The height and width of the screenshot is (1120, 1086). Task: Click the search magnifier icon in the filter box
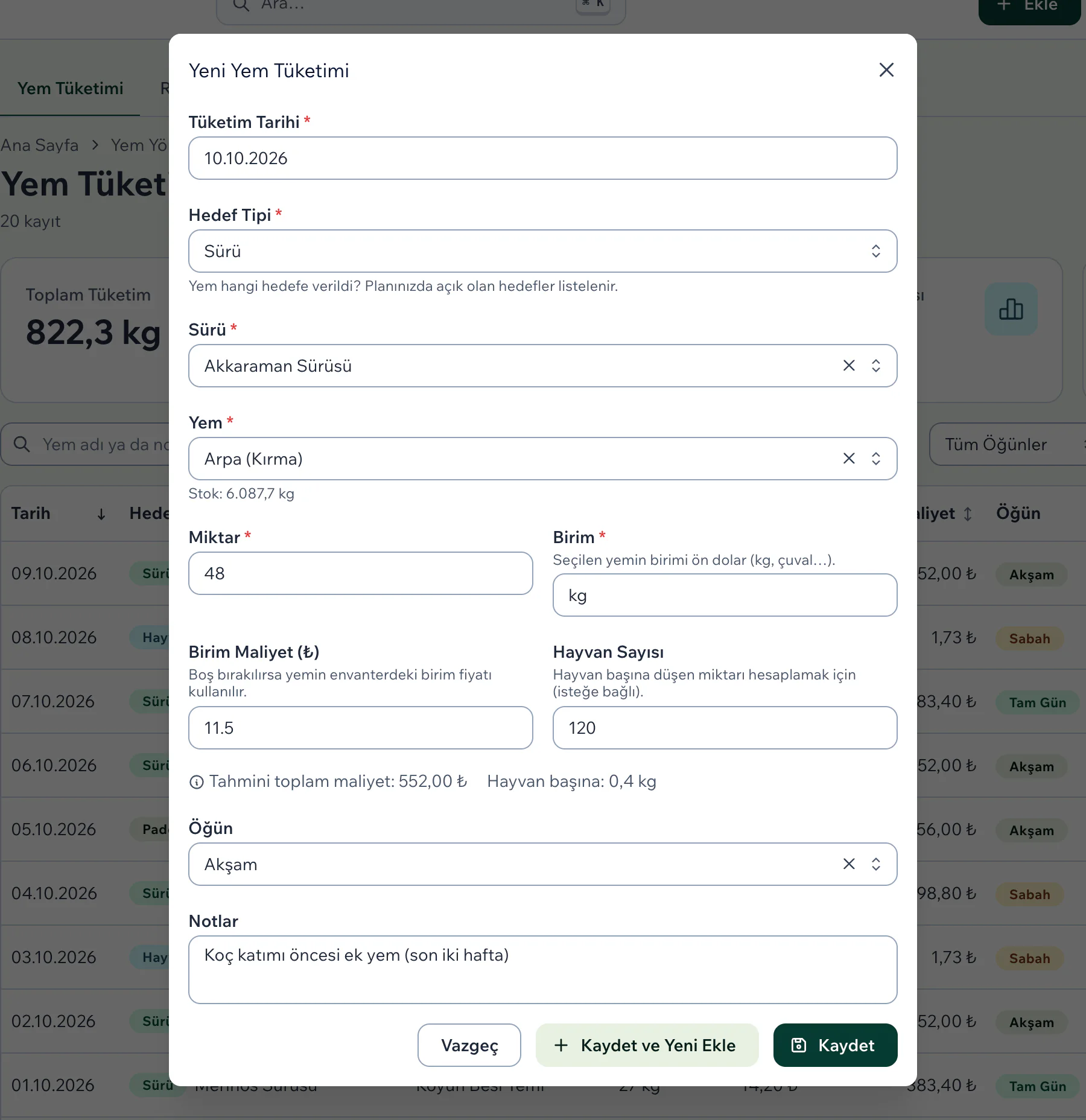(x=22, y=444)
